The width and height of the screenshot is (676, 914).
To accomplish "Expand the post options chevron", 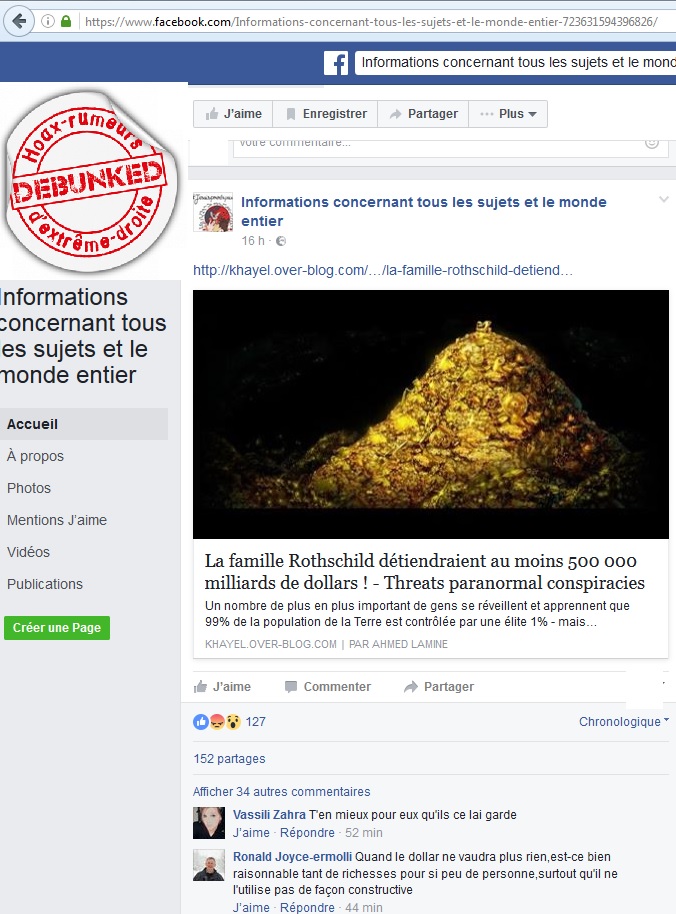I will click(663, 200).
